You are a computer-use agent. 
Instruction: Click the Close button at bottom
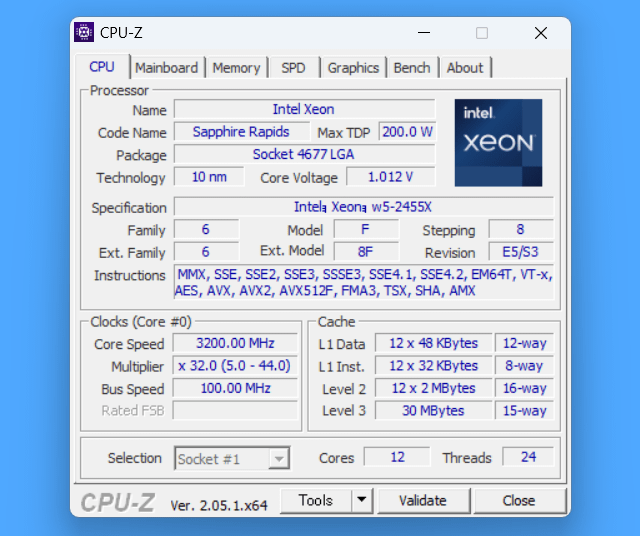[x=519, y=500]
